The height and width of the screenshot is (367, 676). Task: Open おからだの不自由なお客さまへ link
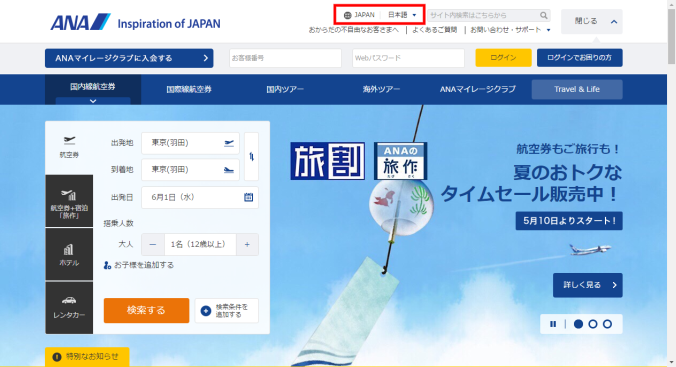click(x=354, y=30)
